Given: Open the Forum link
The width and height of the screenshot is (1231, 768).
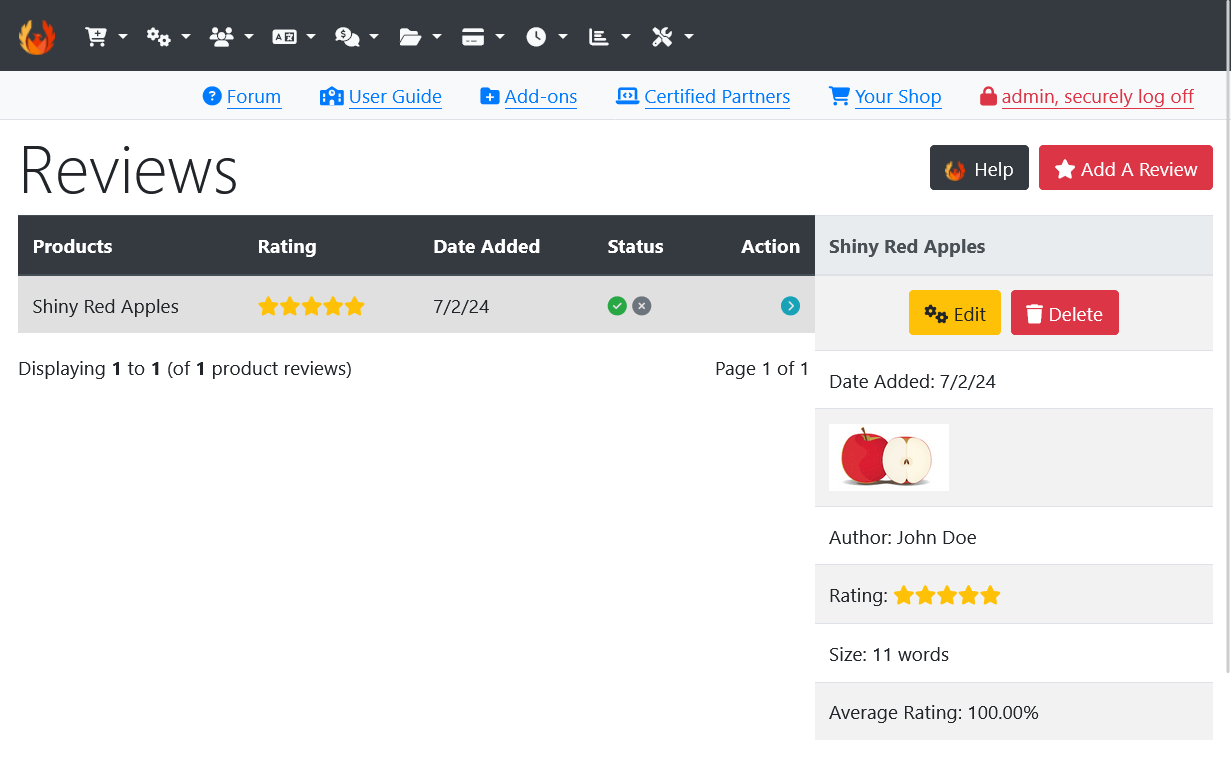Looking at the screenshot, I should [x=253, y=97].
